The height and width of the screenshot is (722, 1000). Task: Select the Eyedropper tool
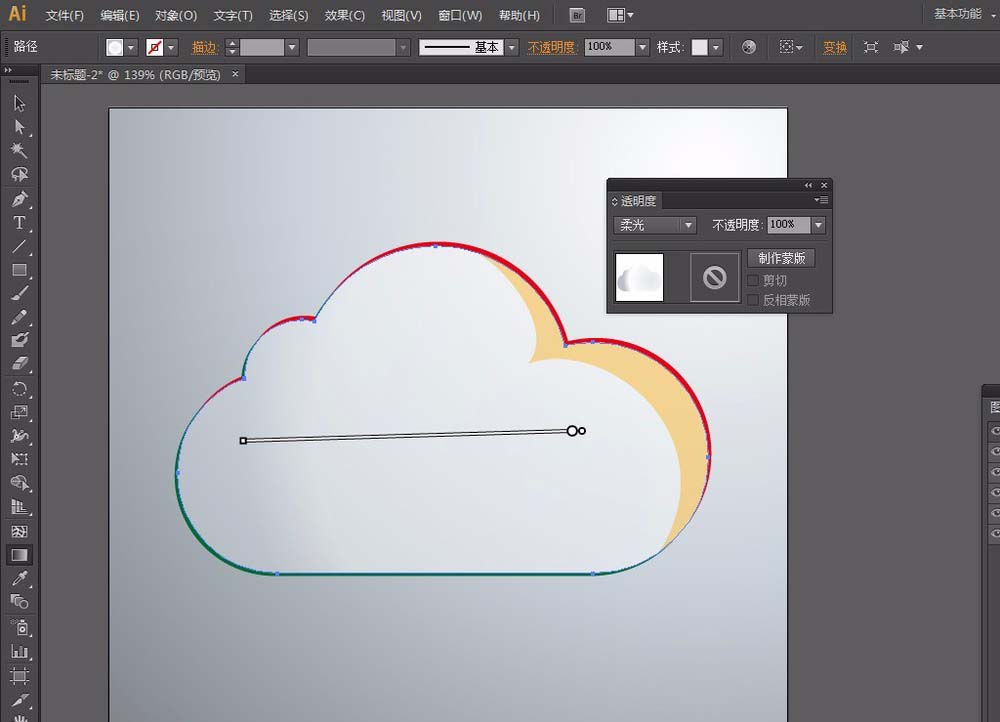click(x=19, y=579)
